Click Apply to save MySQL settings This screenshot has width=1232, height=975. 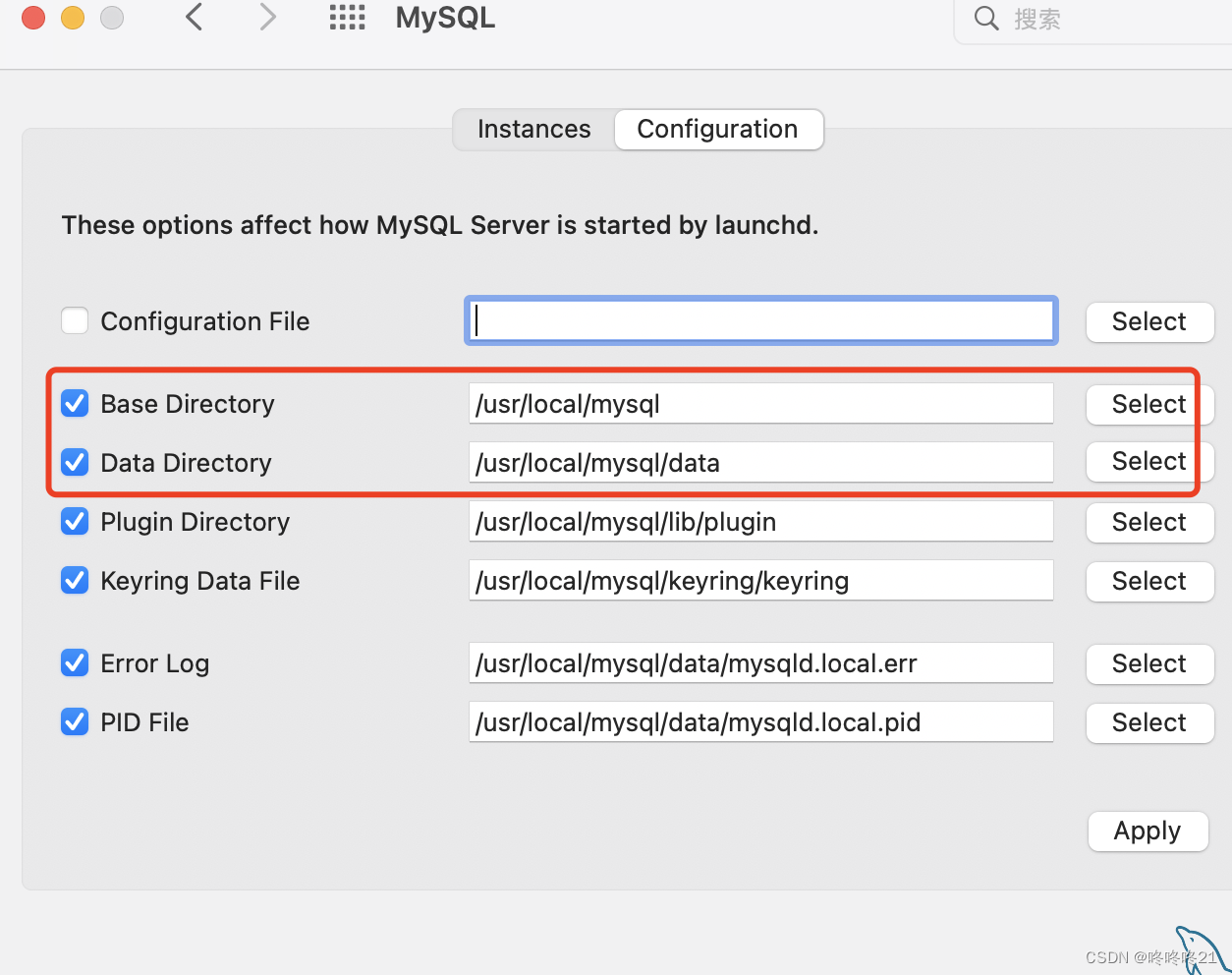pyautogui.click(x=1148, y=831)
